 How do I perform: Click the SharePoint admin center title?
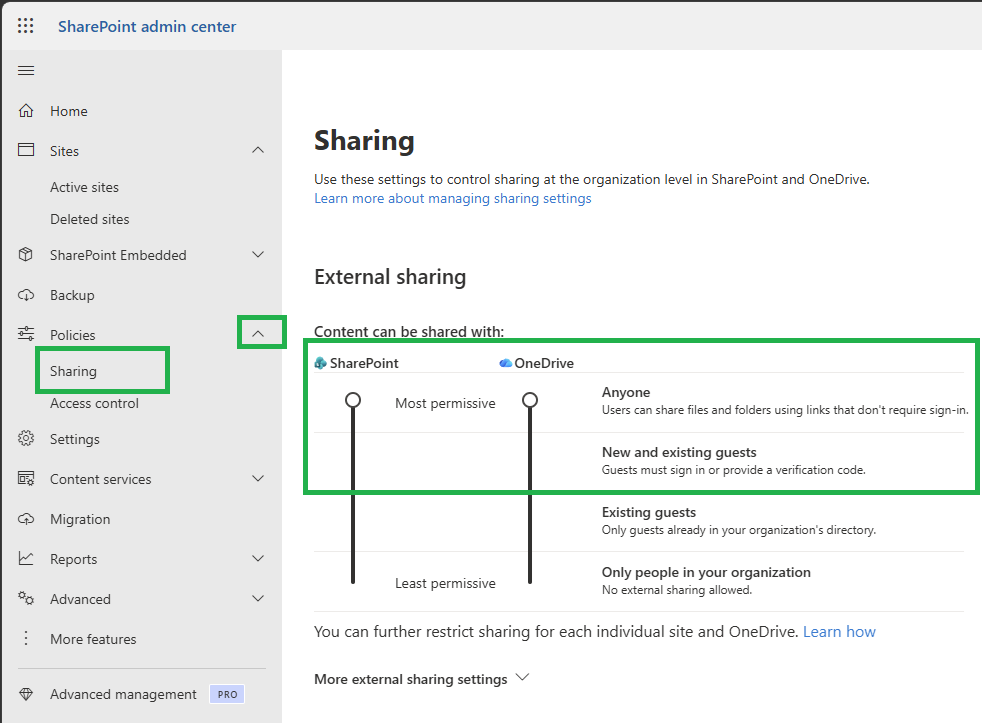(147, 26)
